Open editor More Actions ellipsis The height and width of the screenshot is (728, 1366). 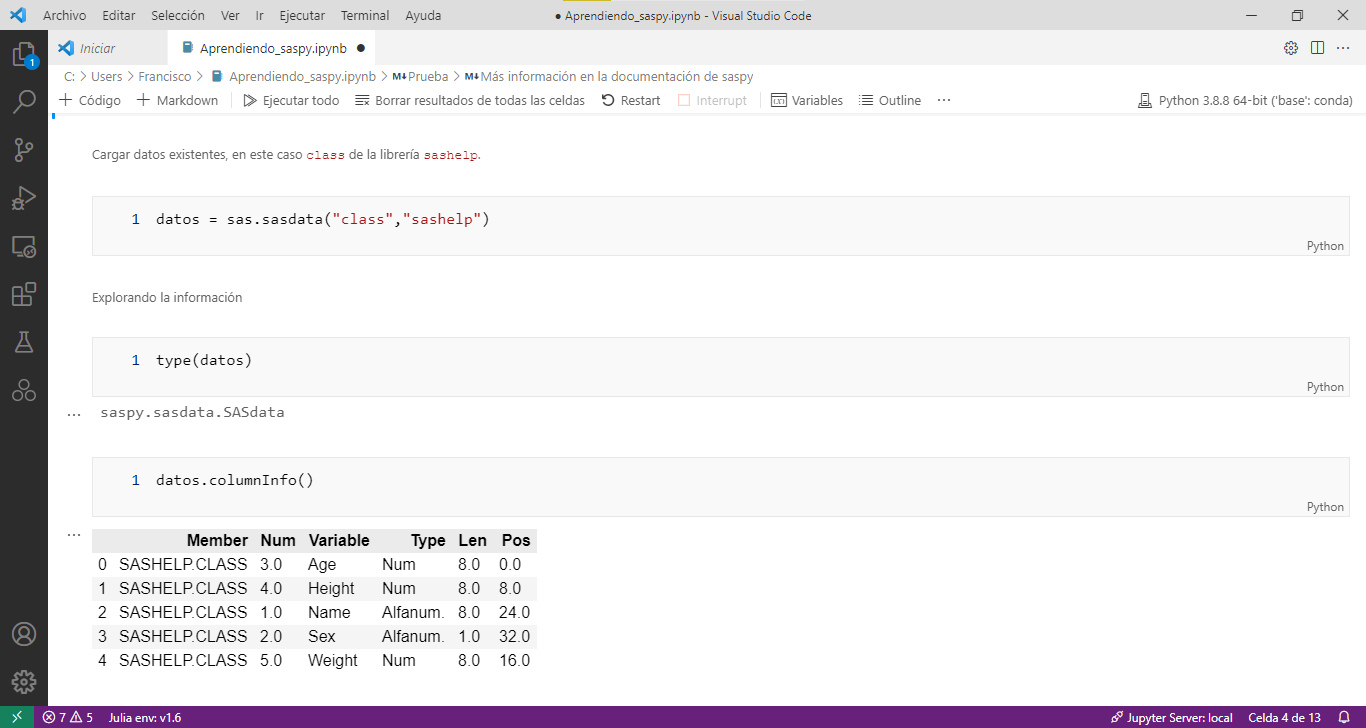tap(1343, 48)
